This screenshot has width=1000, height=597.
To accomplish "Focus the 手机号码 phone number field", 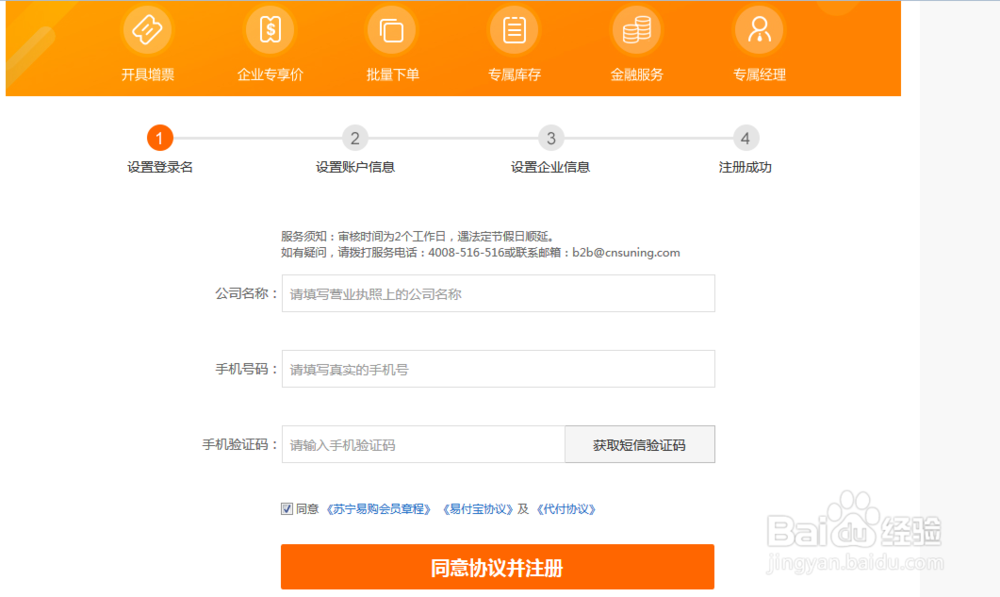I will [498, 369].
